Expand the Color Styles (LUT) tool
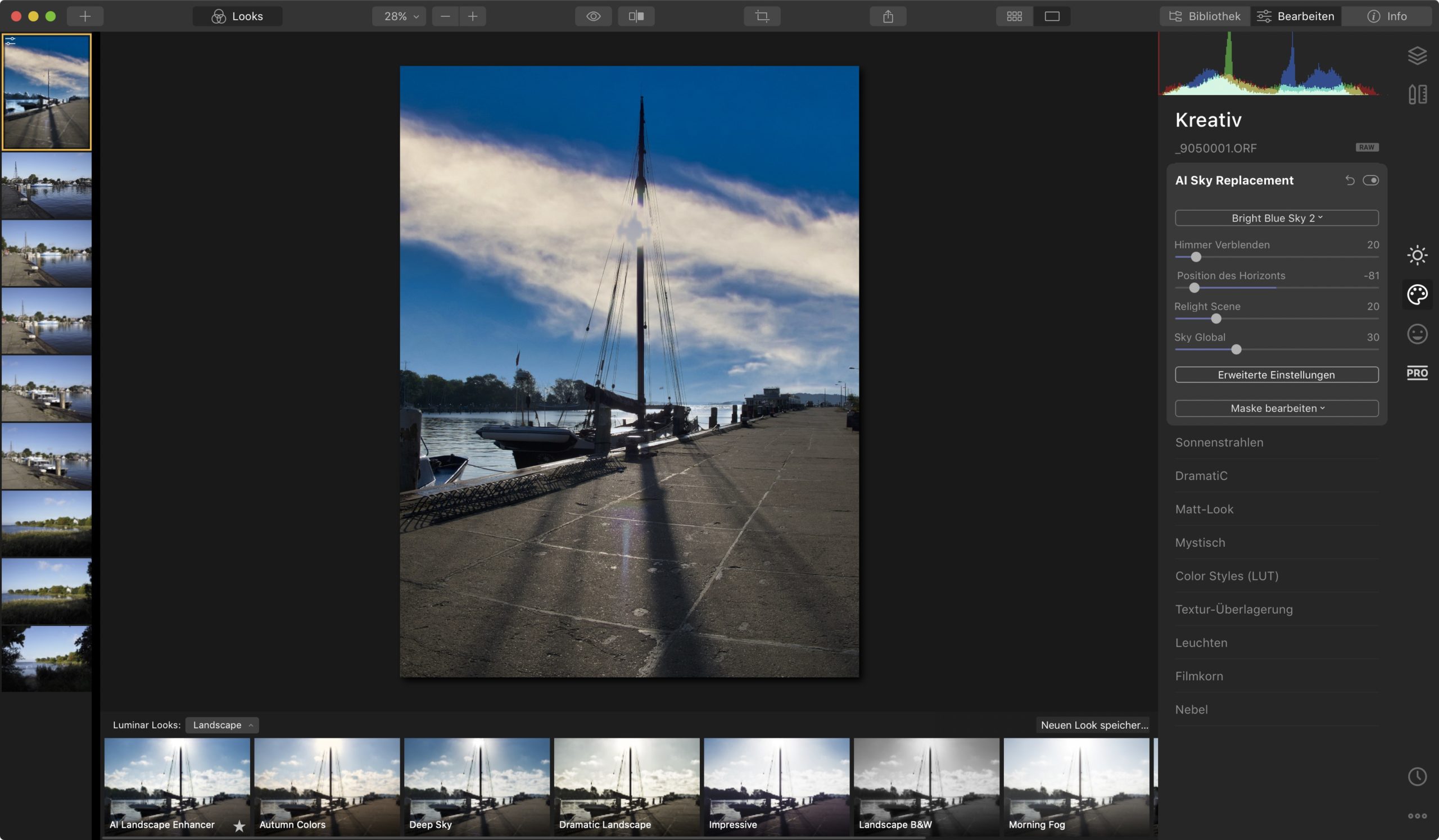The width and height of the screenshot is (1439, 840). tap(1277, 576)
